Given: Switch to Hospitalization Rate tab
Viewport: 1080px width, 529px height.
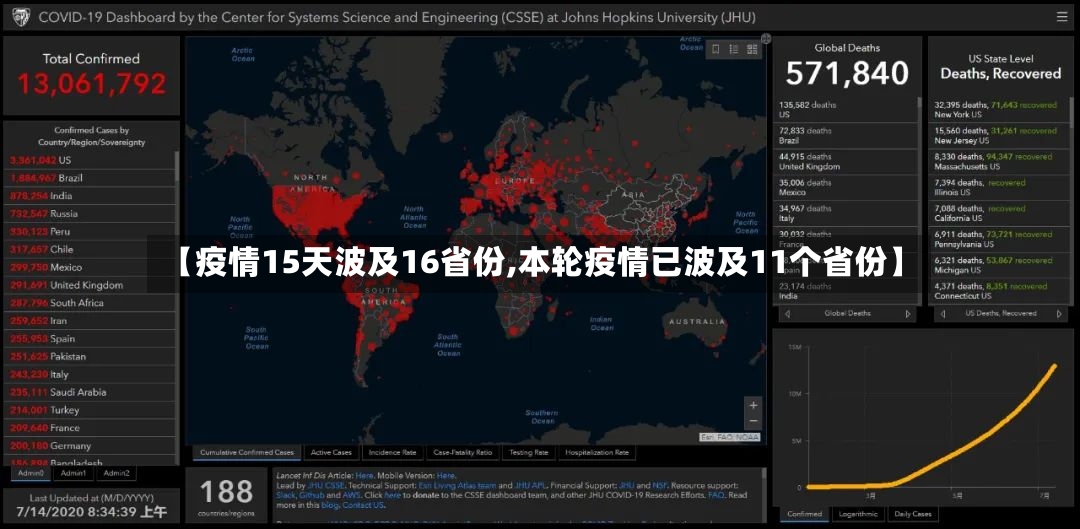Looking at the screenshot, I should pyautogui.click(x=597, y=453).
